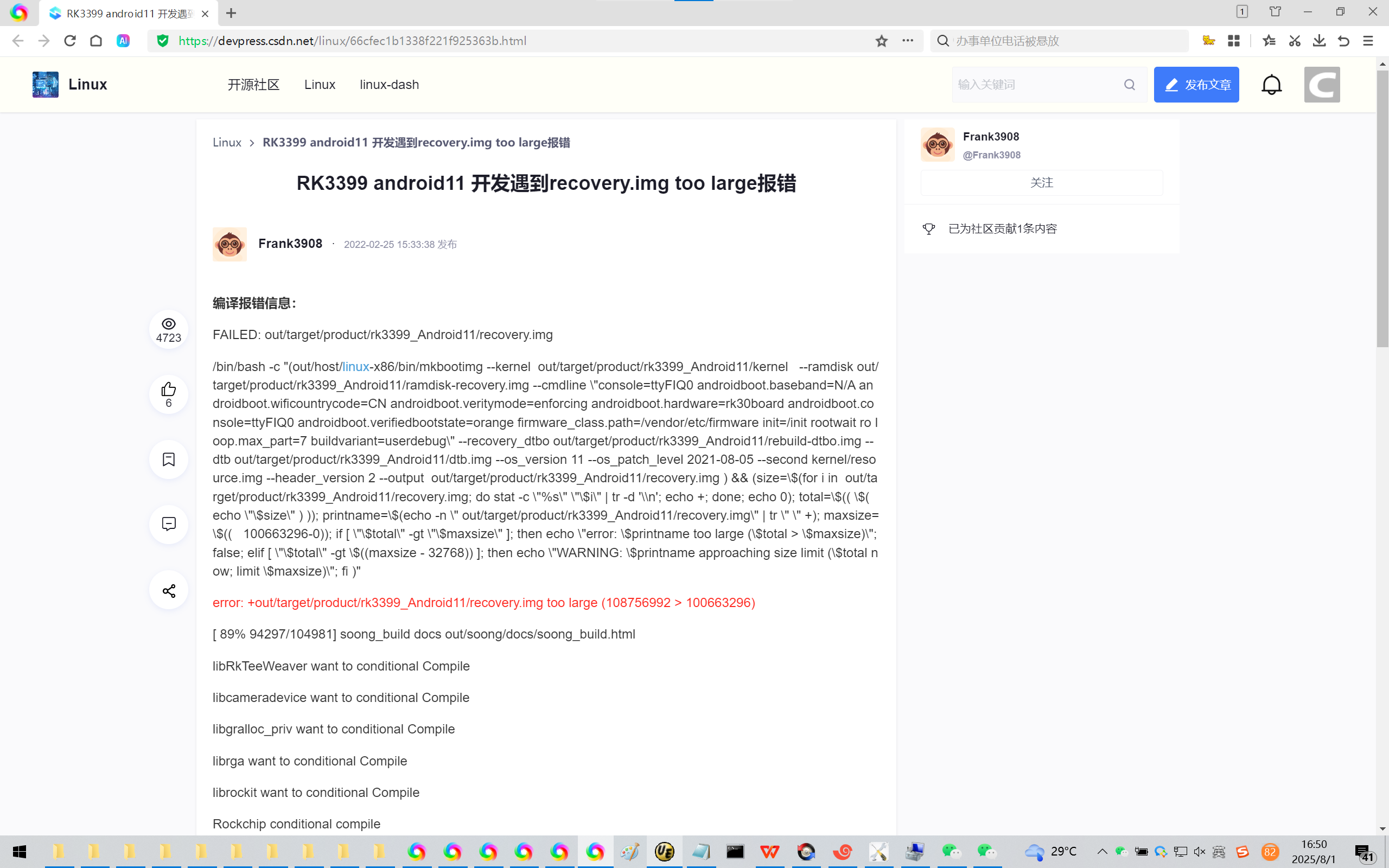The height and width of the screenshot is (868, 1389).
Task: Open address bar more options ellipsis
Action: [x=907, y=41]
